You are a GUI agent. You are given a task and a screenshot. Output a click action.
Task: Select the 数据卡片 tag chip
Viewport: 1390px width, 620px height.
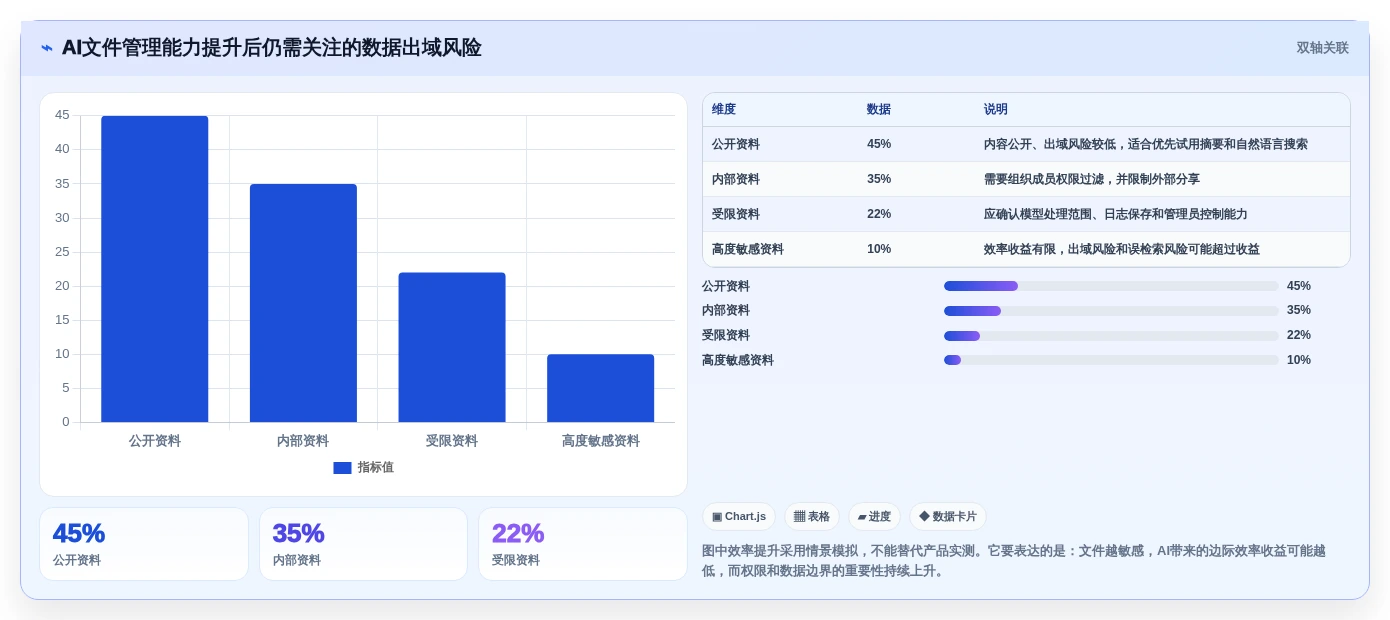click(948, 517)
